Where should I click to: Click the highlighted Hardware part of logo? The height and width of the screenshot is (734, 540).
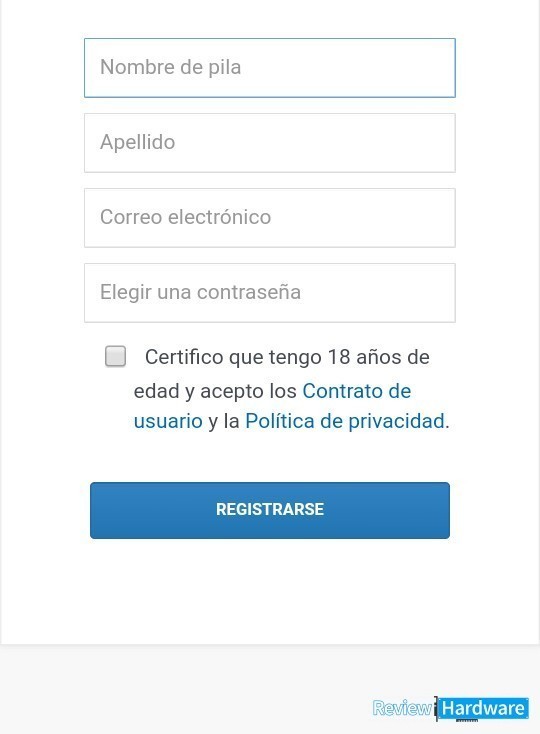tap(483, 708)
